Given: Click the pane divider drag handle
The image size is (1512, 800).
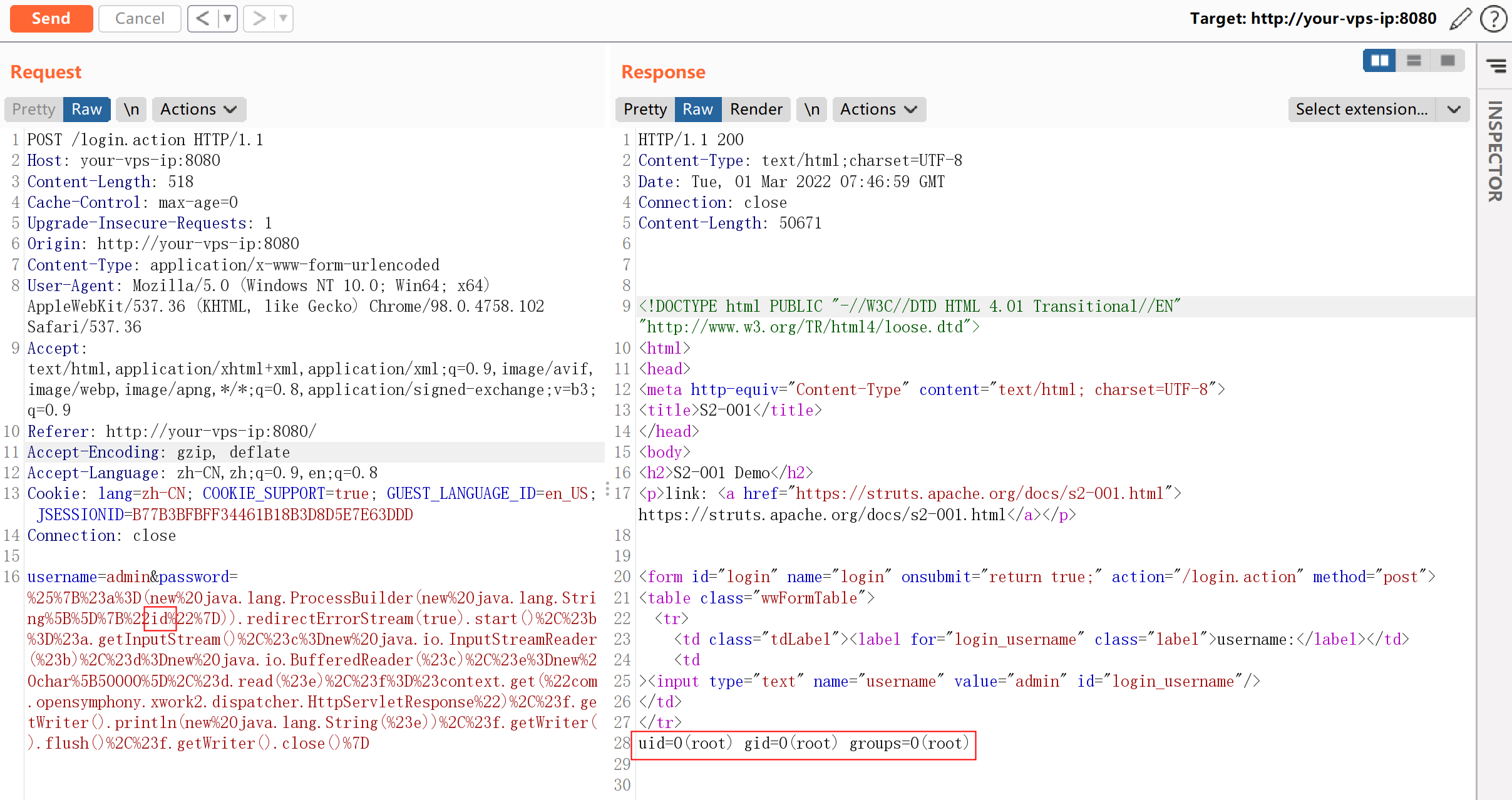Looking at the screenshot, I should 607,490.
